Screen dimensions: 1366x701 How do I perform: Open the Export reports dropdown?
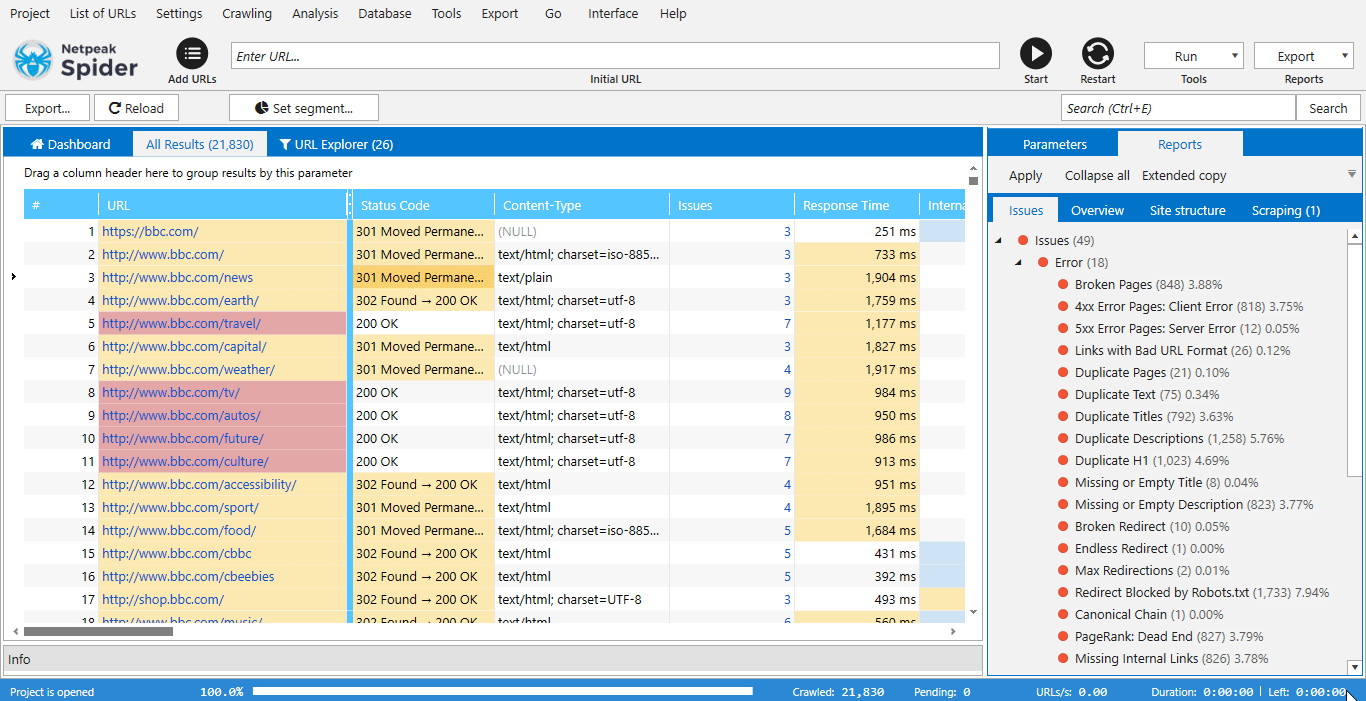(x=1304, y=56)
